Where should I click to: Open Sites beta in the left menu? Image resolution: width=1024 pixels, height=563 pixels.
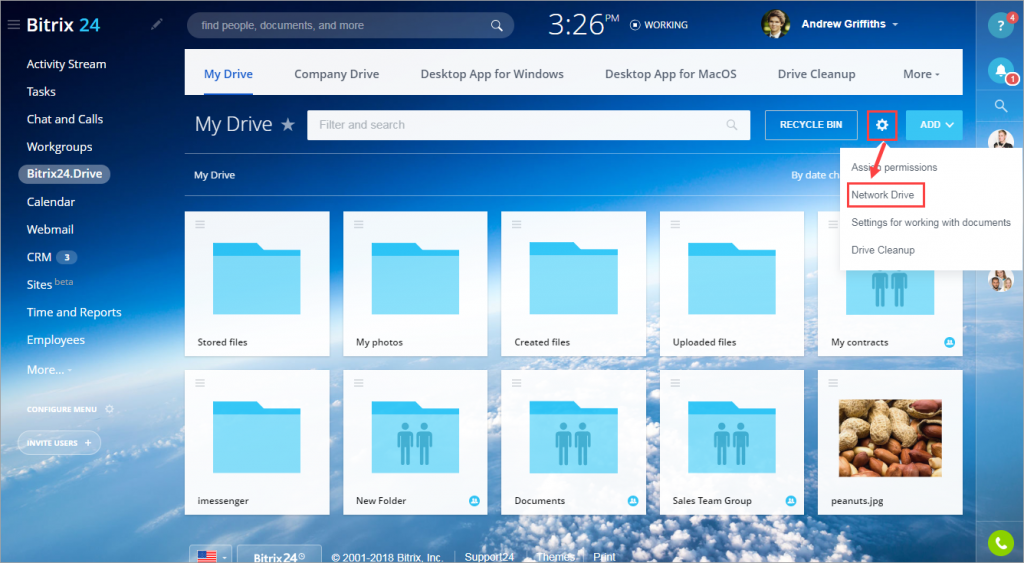(50, 284)
